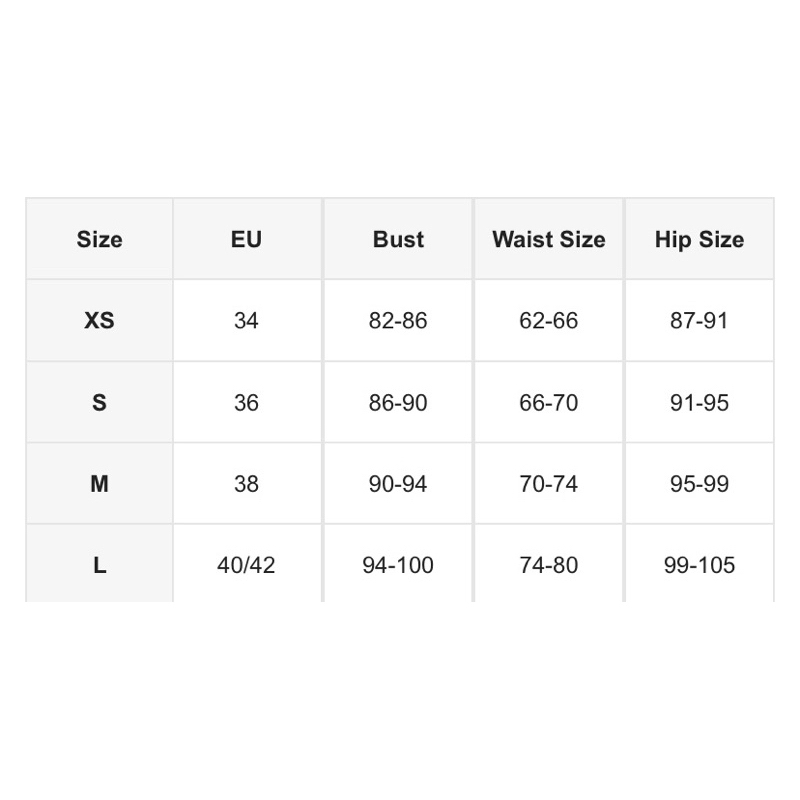
Task: Click waist measurement 62-66
Action: coord(548,320)
